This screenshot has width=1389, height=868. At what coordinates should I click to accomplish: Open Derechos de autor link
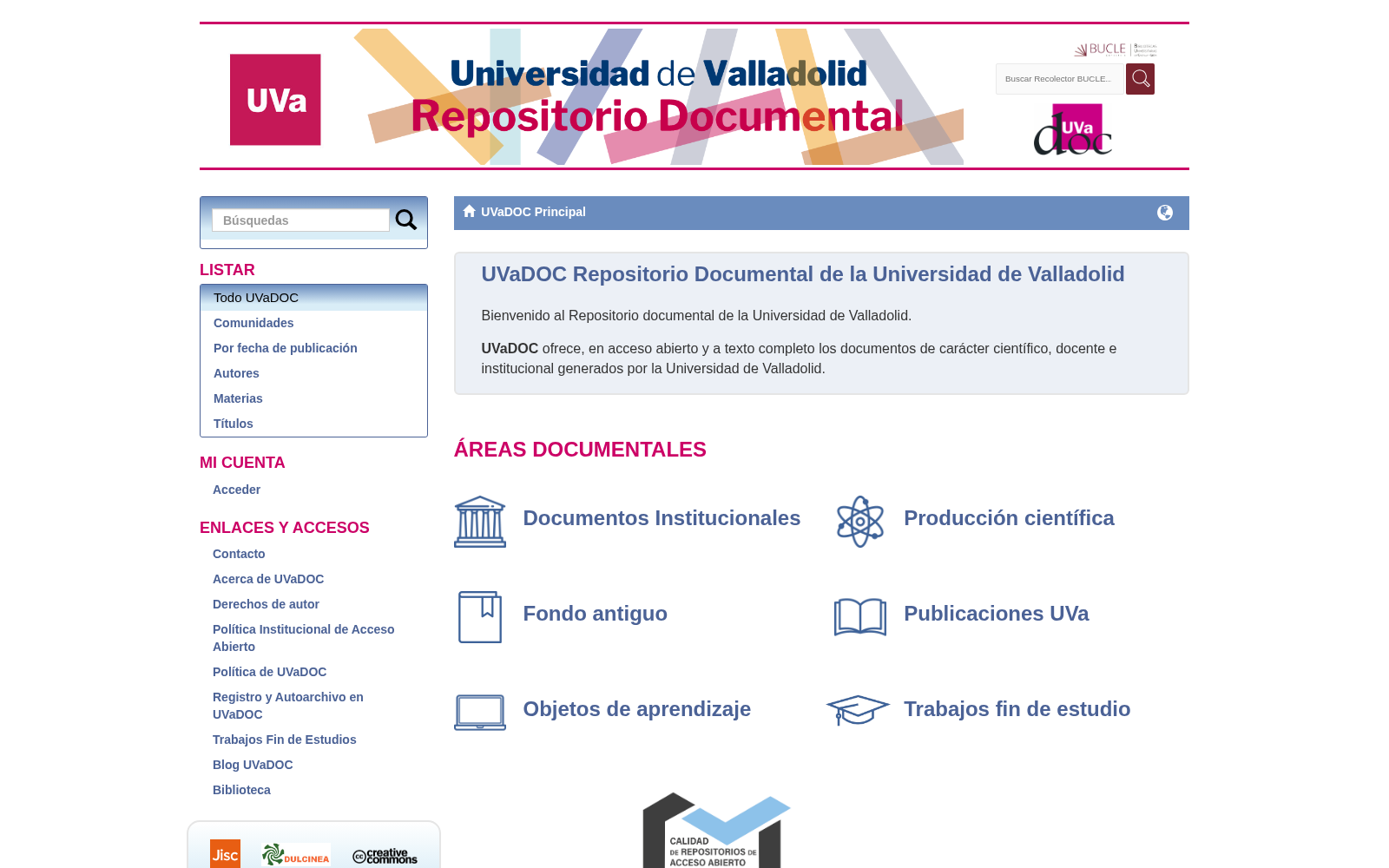click(x=266, y=604)
